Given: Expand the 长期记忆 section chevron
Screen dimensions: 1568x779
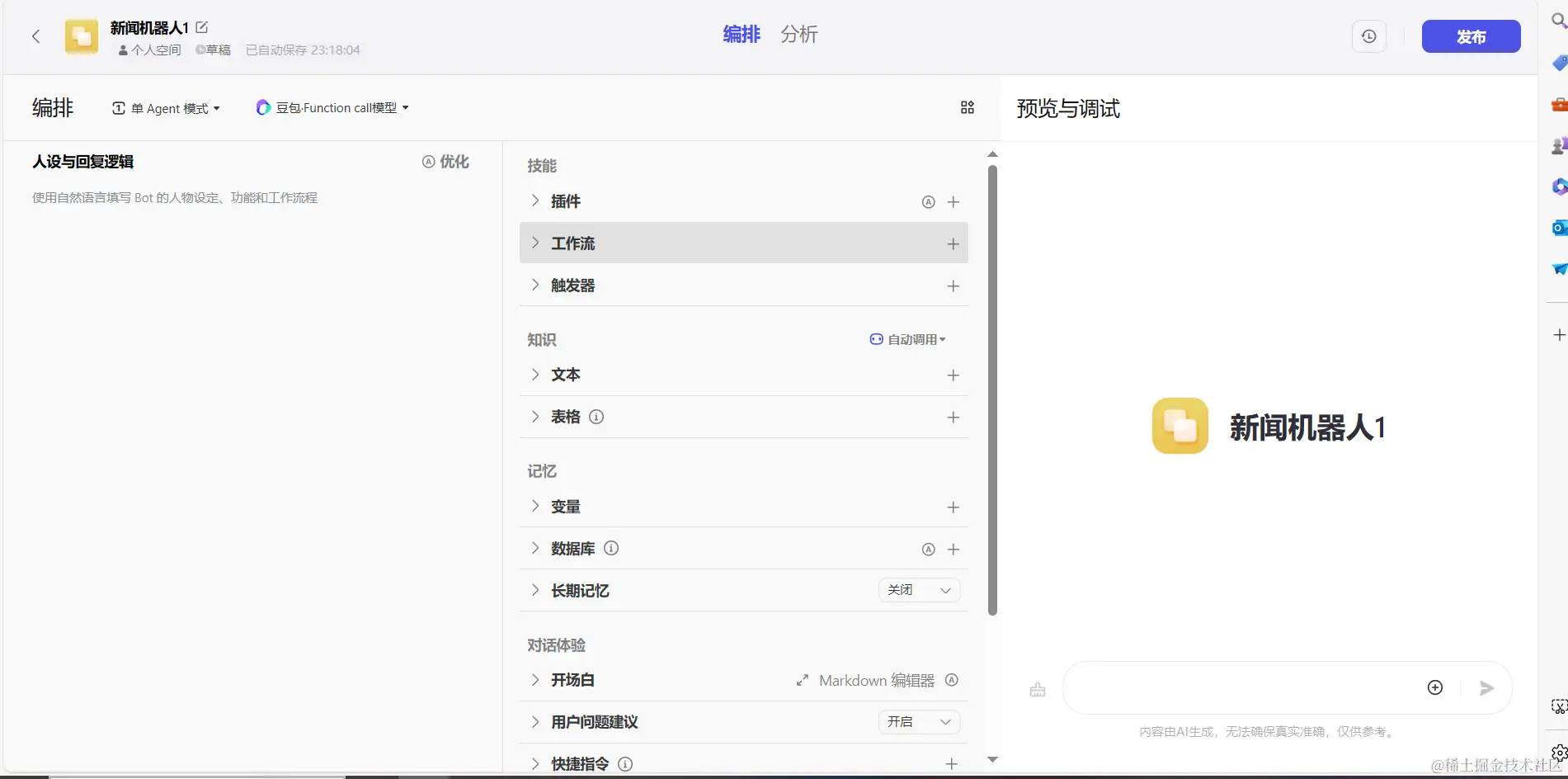Looking at the screenshot, I should point(535,590).
